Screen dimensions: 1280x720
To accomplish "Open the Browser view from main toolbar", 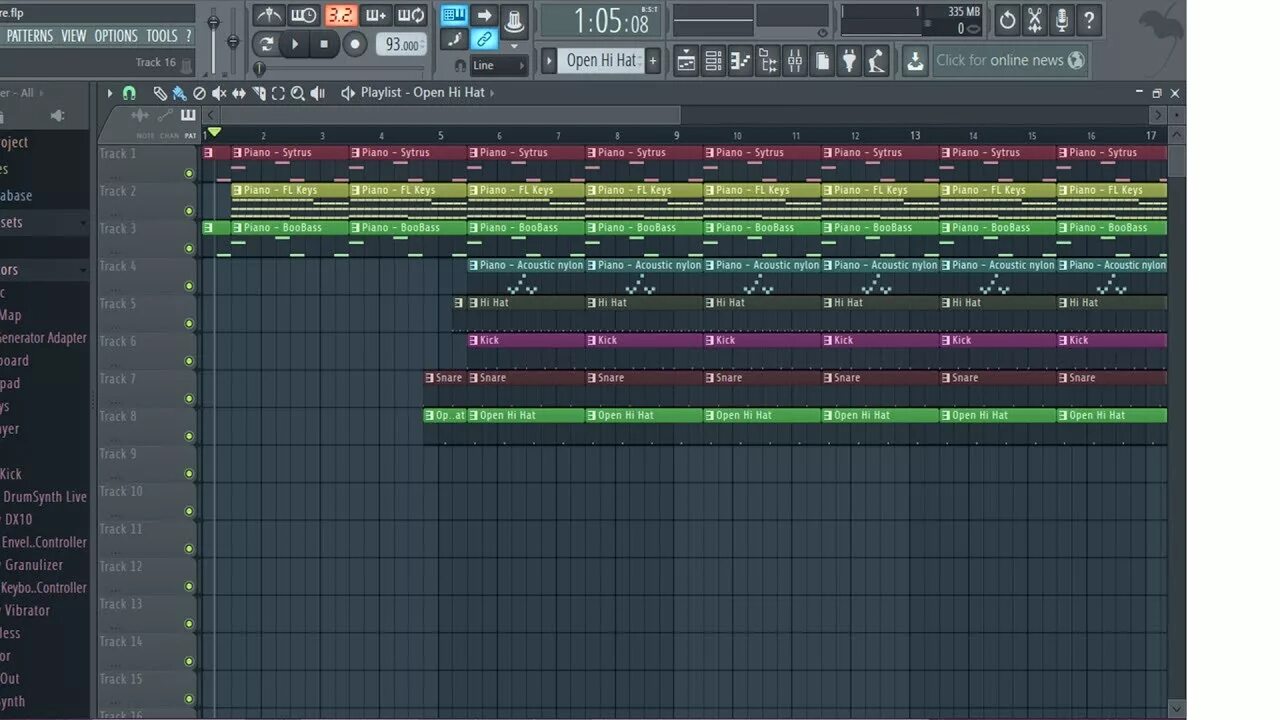I will click(x=768, y=61).
